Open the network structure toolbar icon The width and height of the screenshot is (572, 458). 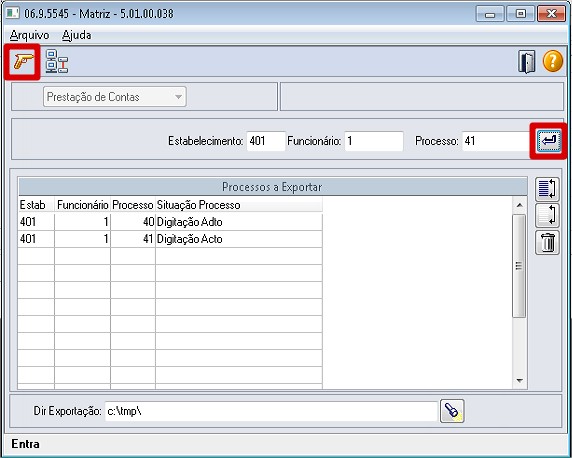(57, 61)
